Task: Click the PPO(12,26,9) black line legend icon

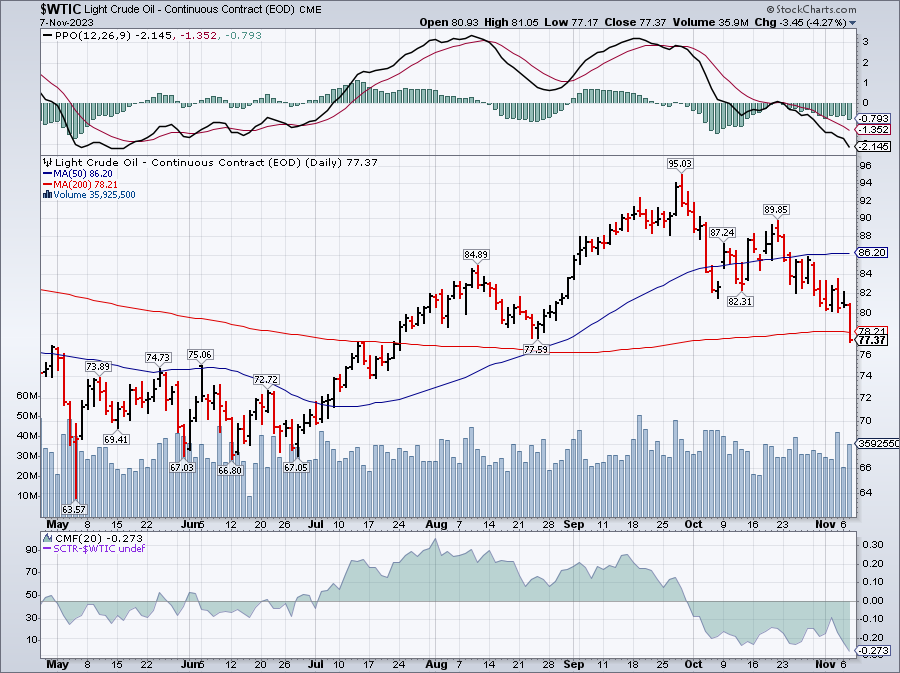Action: click(x=45, y=36)
